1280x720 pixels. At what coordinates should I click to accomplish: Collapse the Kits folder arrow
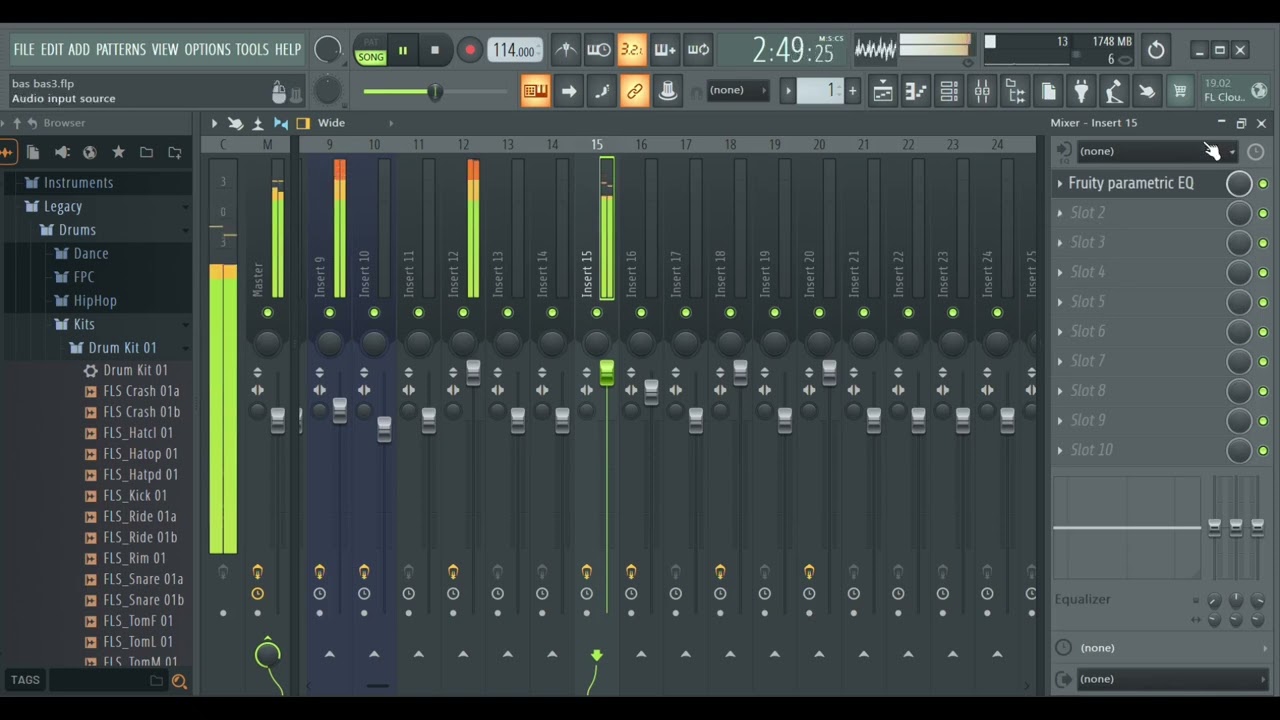pyautogui.click(x=185, y=325)
